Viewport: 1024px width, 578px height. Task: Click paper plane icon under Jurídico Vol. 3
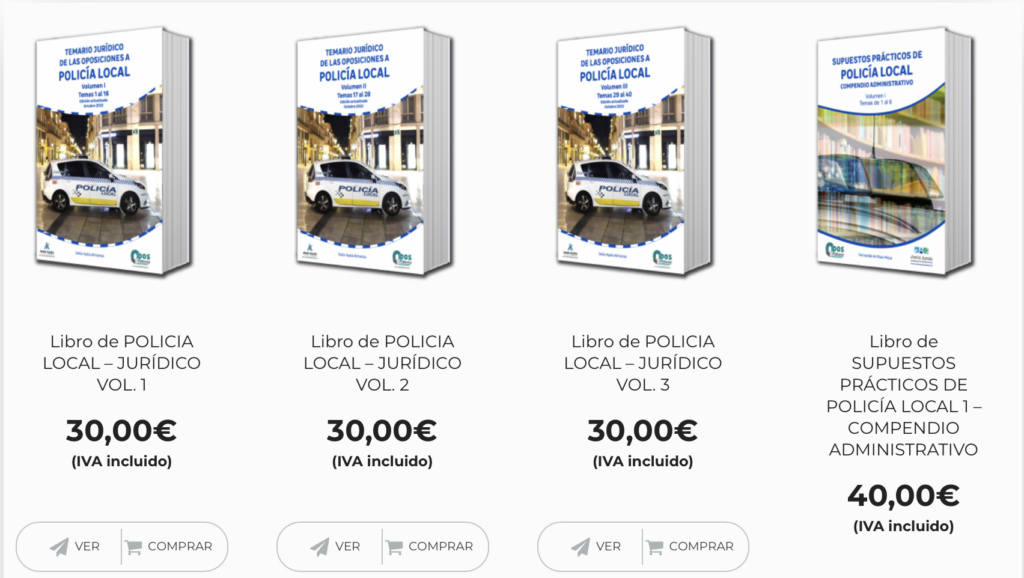tap(581, 547)
